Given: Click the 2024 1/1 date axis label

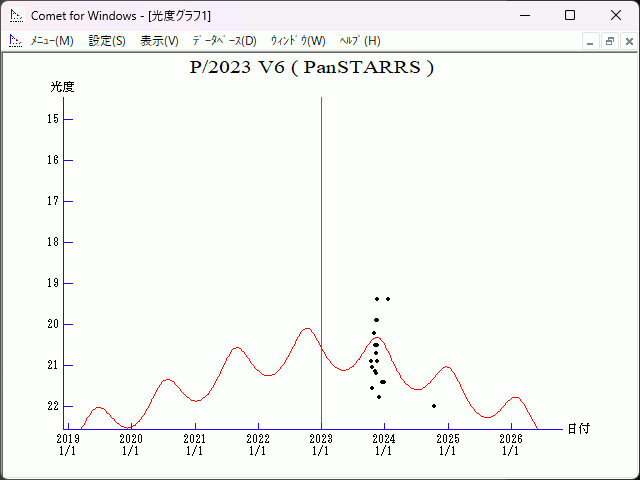Looking at the screenshot, I should pyautogui.click(x=384, y=444).
